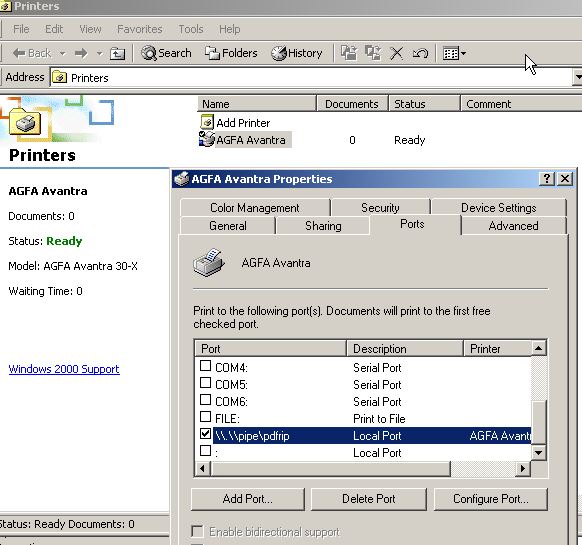Viewport: 582px width, 545px height.
Task: Enable the FILE: print to file port
Action: (x=205, y=417)
